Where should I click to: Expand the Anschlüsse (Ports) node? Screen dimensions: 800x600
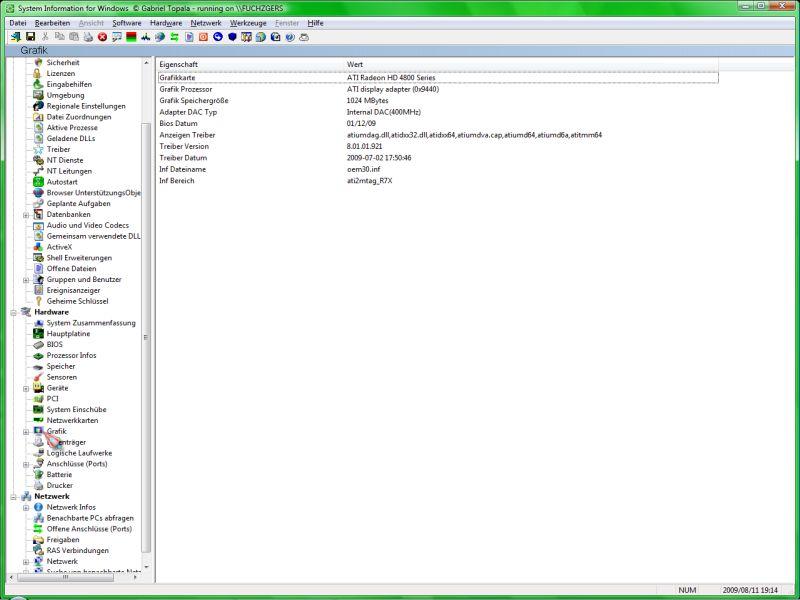(x=26, y=464)
